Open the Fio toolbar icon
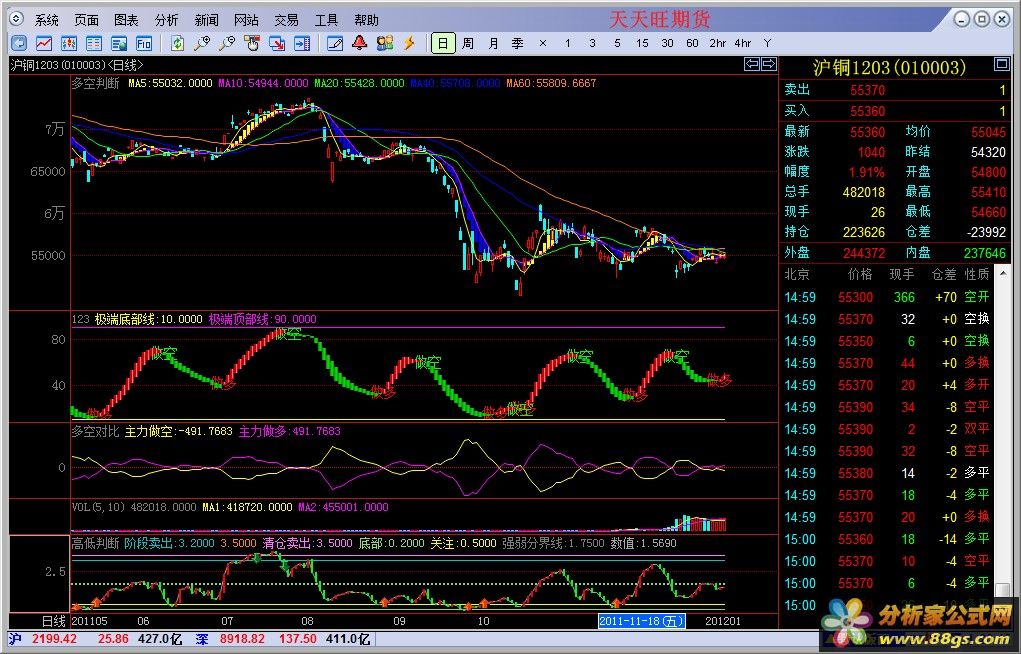Screen dimensions: 1021x654 [x=144, y=43]
